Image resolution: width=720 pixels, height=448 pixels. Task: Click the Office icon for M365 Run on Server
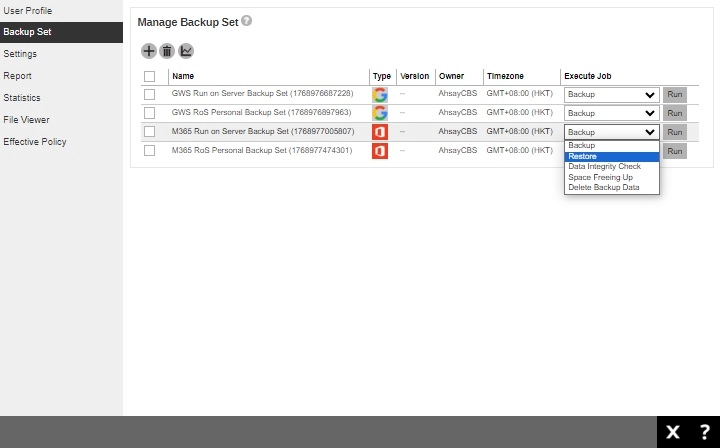click(x=380, y=132)
